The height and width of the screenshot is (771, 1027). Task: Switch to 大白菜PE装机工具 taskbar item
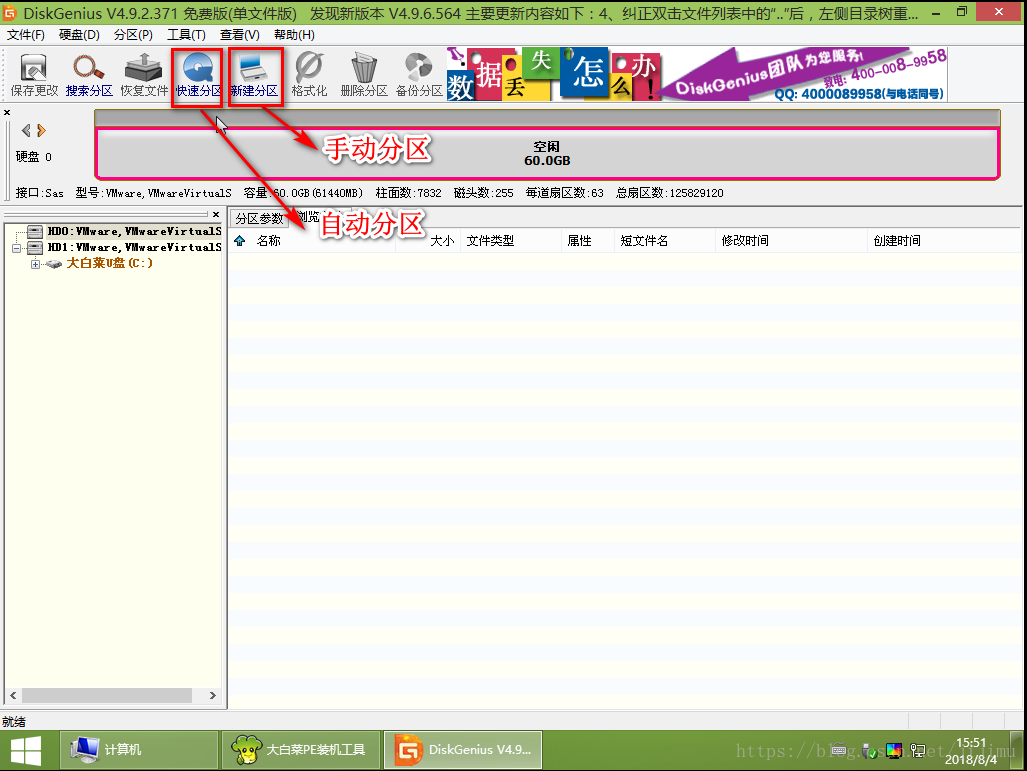pos(301,750)
